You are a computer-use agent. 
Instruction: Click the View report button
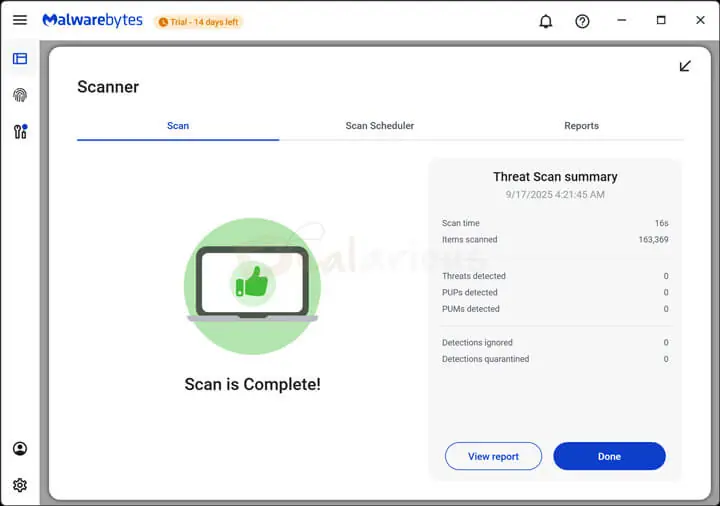click(493, 456)
